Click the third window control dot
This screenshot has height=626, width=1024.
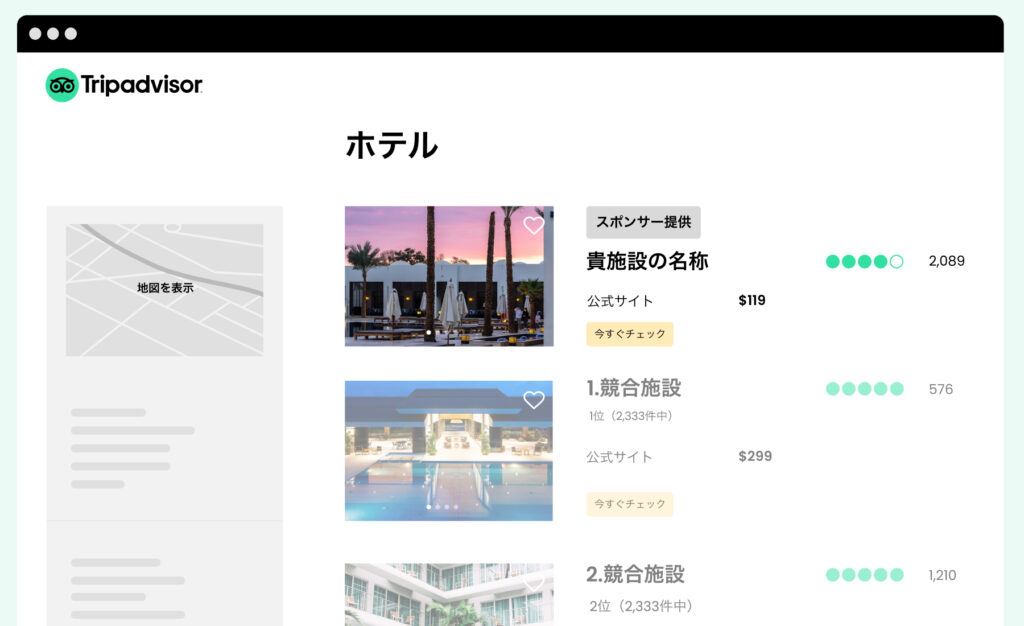pos(71,33)
